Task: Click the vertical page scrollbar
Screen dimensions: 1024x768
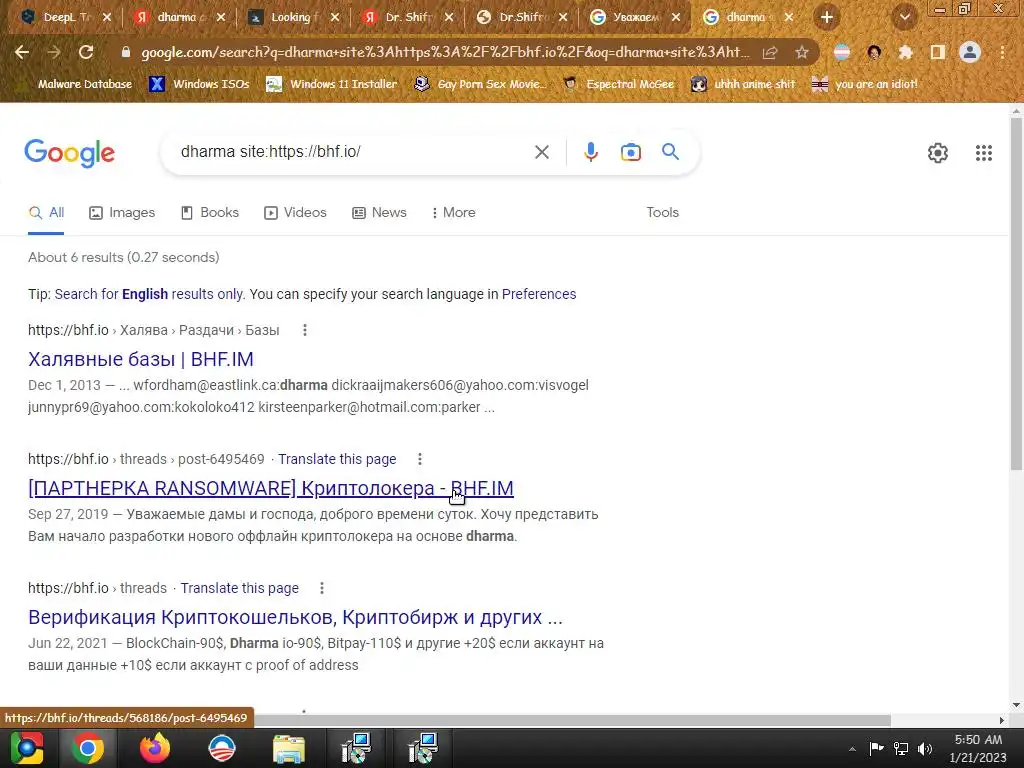Action: pos(1016,294)
